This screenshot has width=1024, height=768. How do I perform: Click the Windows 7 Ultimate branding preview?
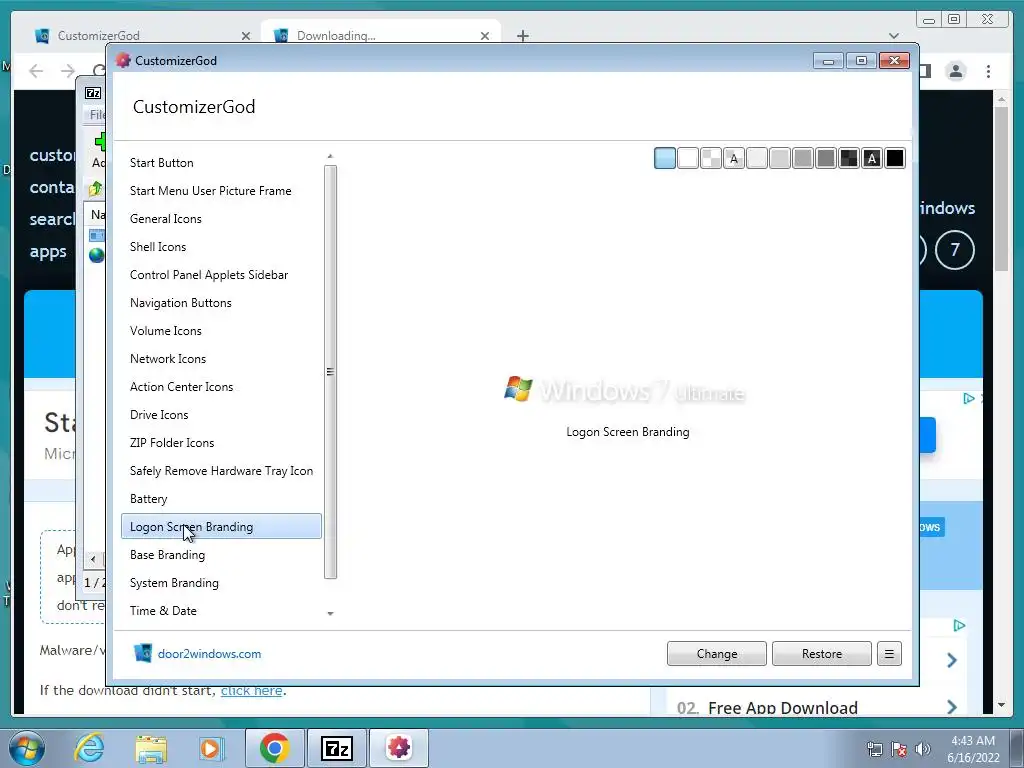624,391
